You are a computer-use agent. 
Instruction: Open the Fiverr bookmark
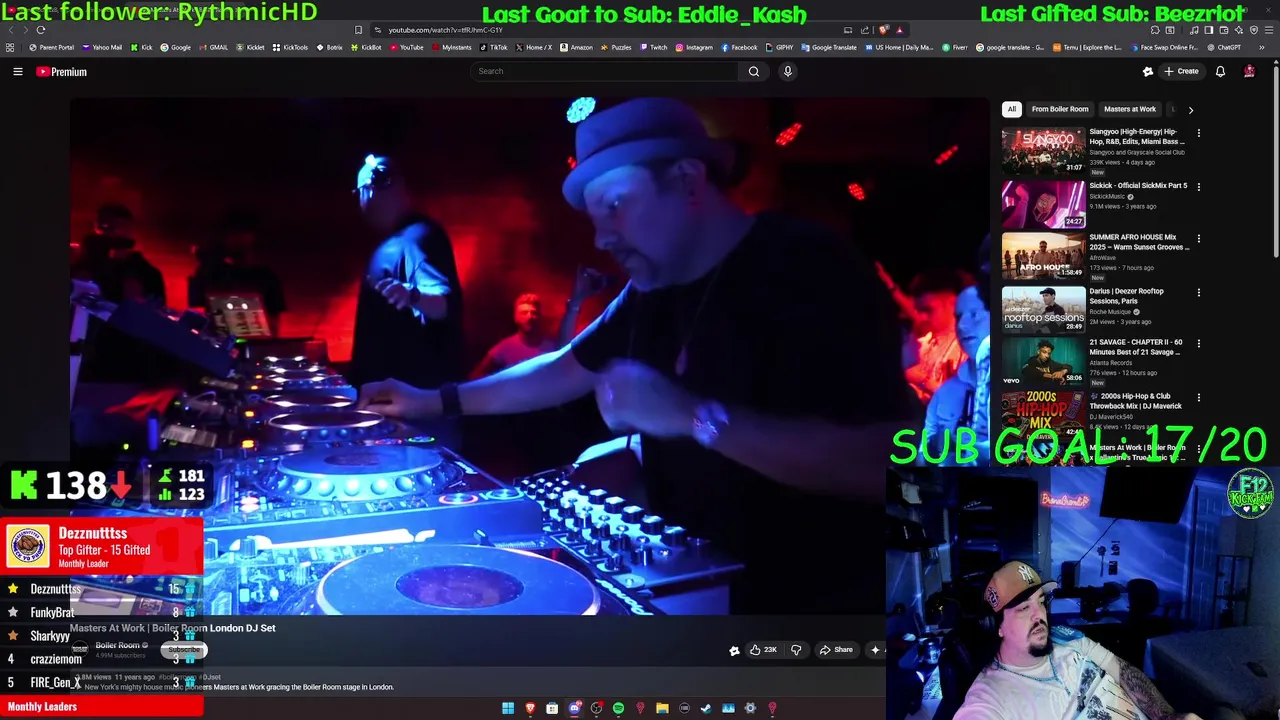point(954,47)
